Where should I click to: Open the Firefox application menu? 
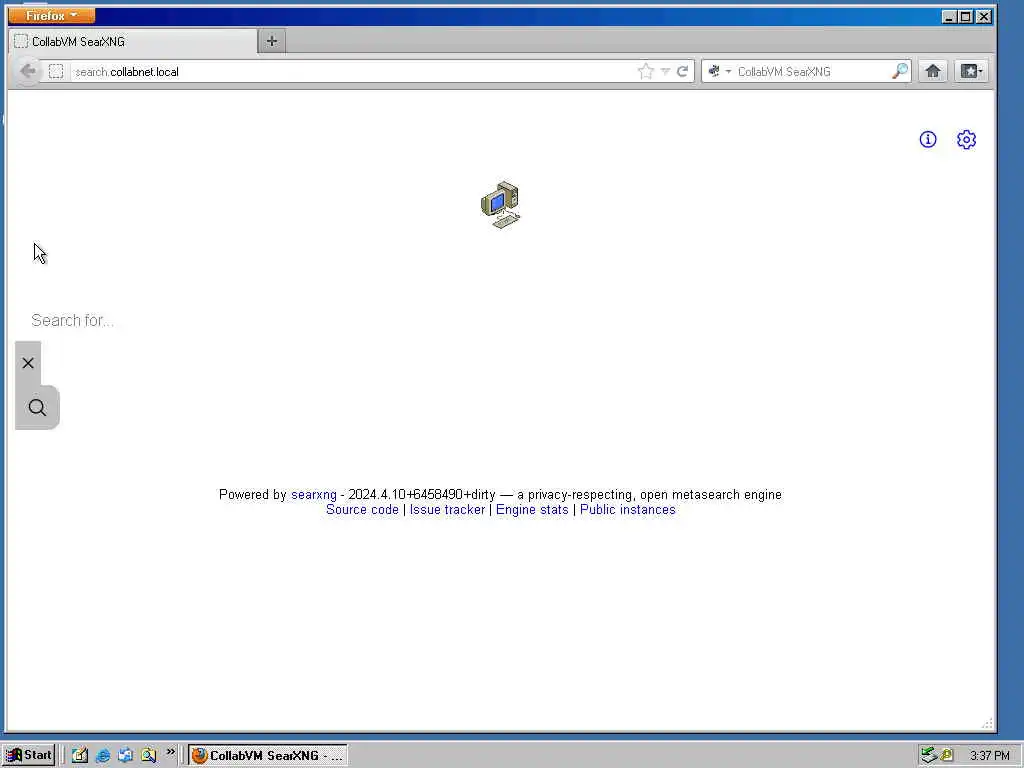point(52,15)
